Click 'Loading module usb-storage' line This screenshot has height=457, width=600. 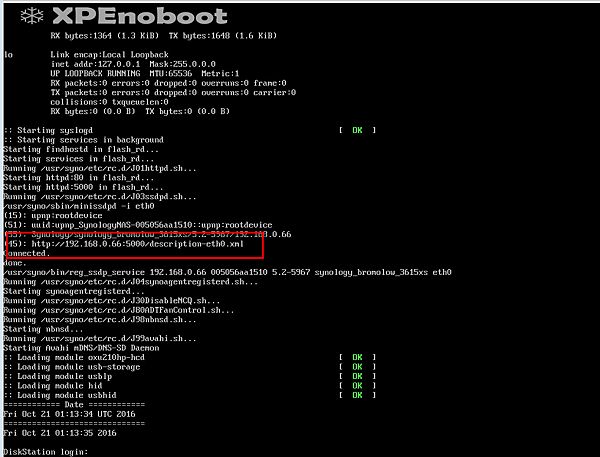pyautogui.click(x=72, y=367)
